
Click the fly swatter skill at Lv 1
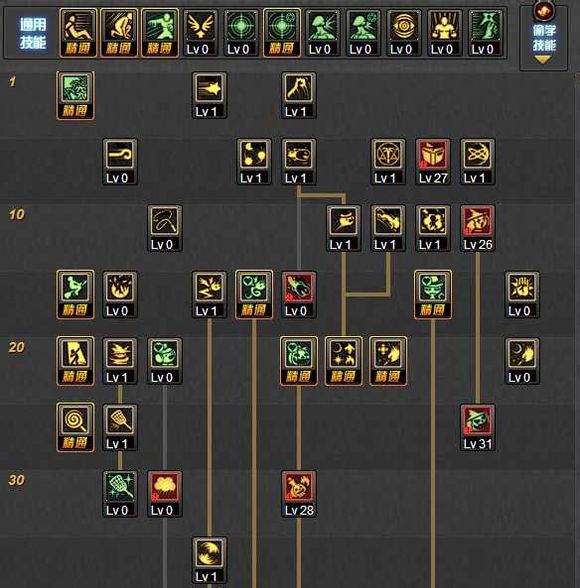120,427
